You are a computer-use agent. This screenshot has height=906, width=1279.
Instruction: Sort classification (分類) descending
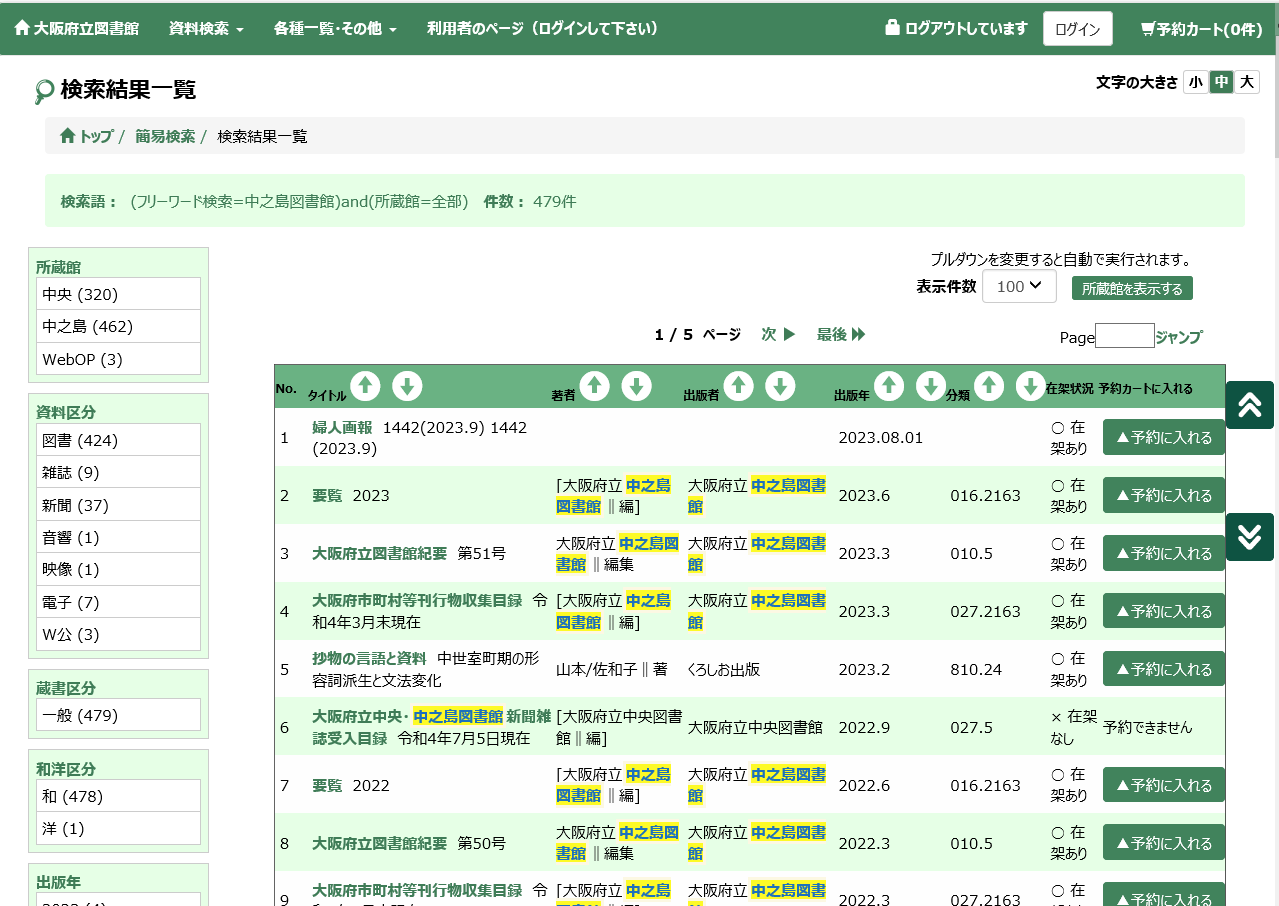[x=1031, y=386]
